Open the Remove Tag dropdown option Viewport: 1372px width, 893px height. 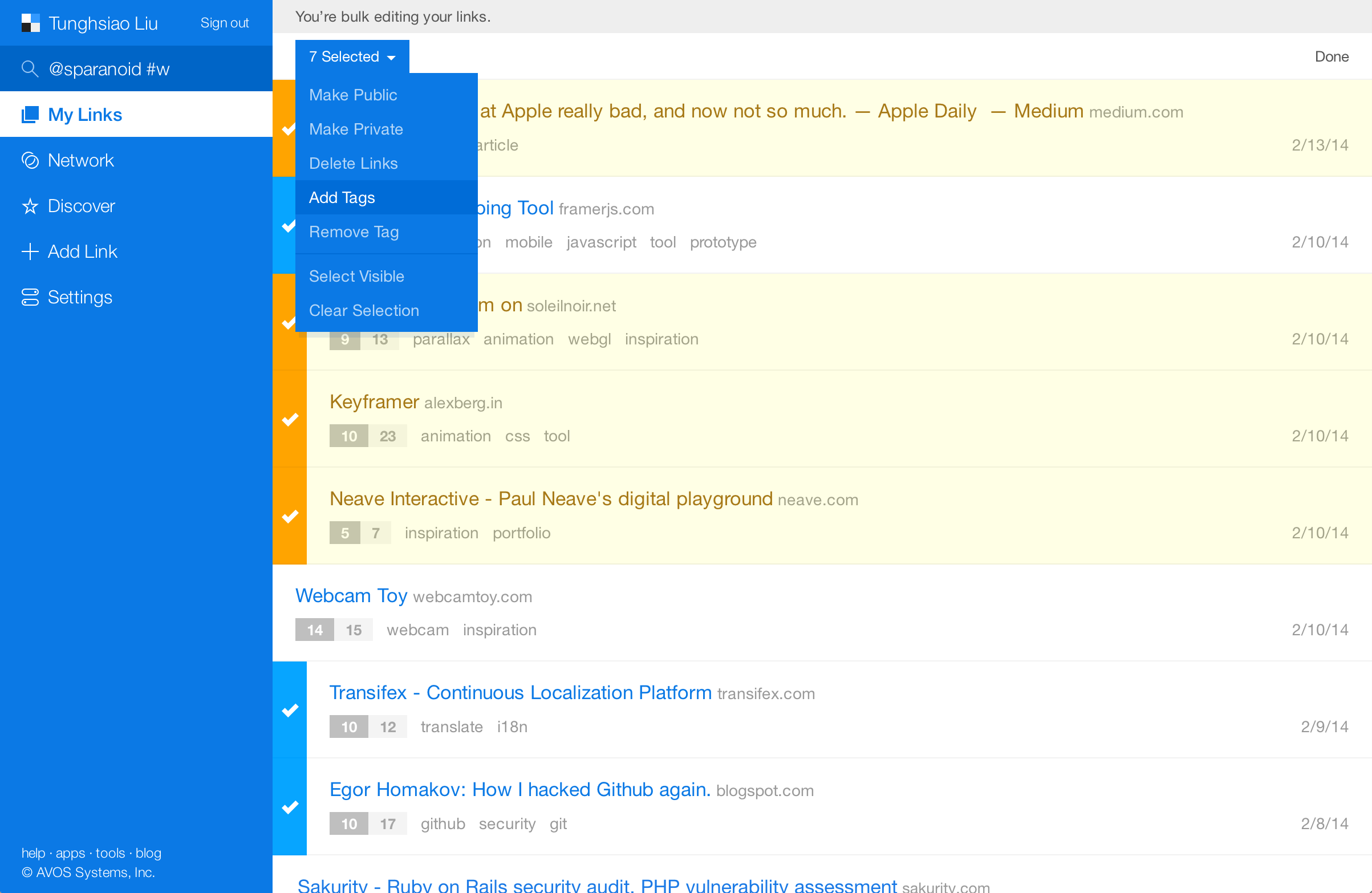[x=354, y=231]
